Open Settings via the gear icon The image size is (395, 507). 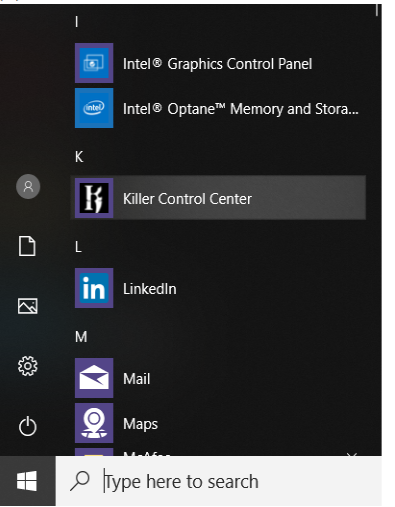28,366
